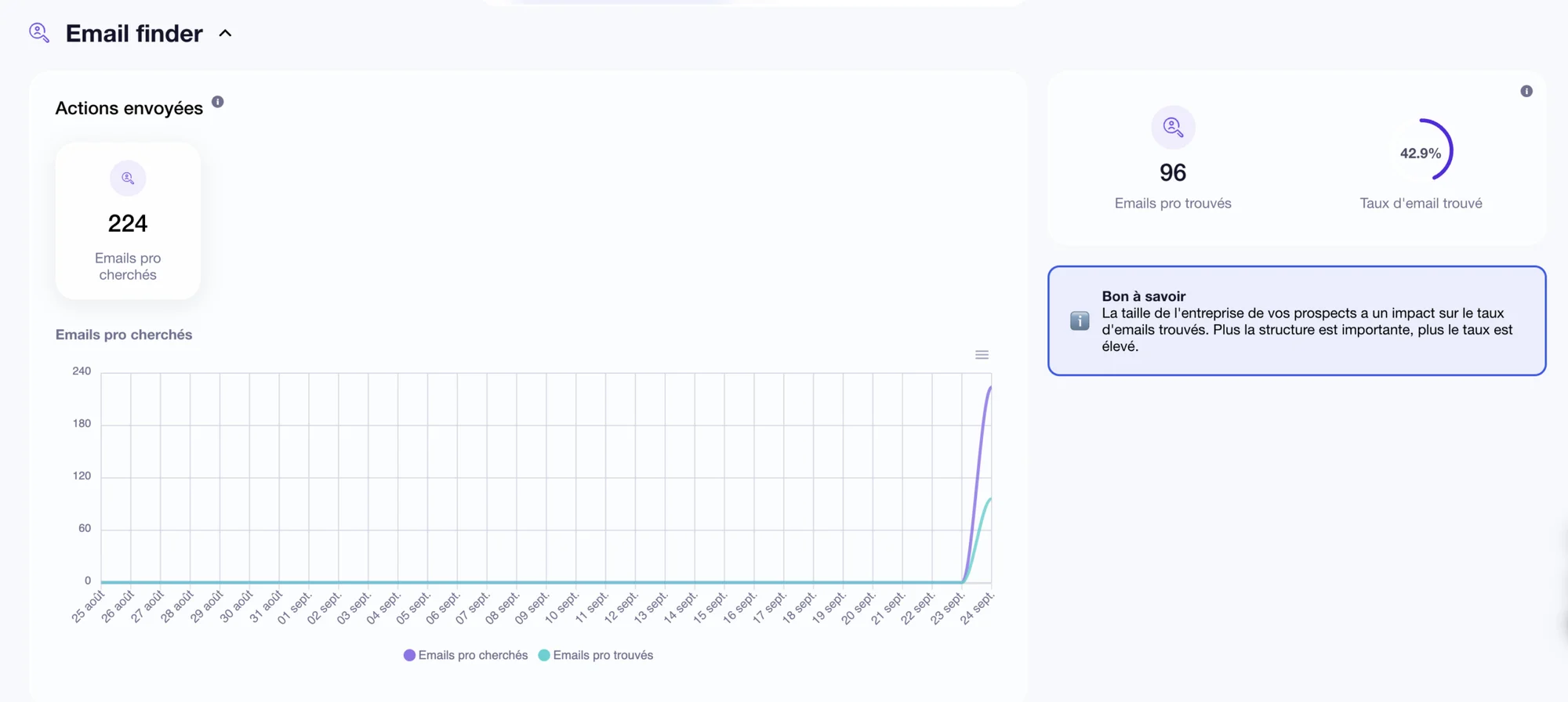Click the 17 sept. axis label

(770, 607)
